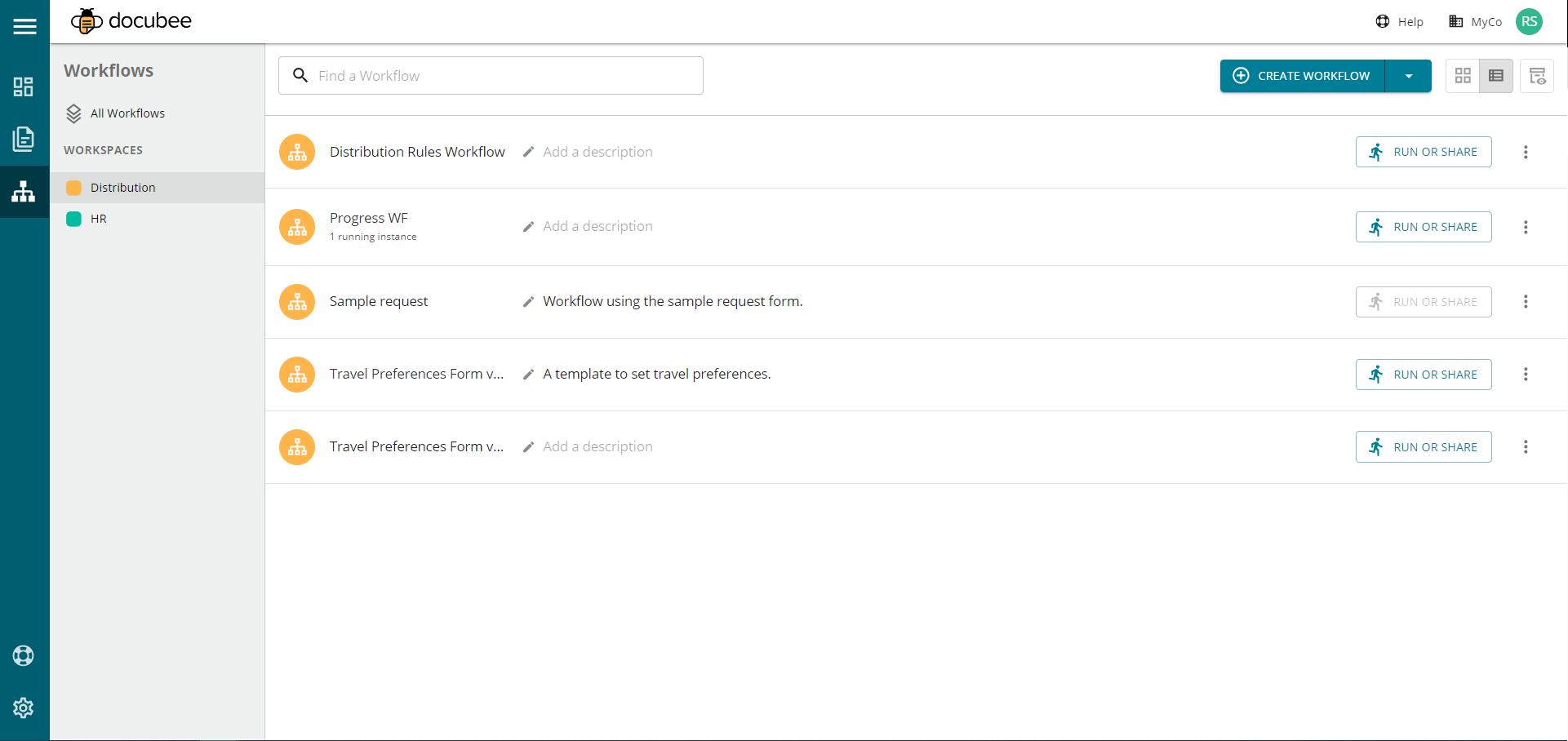Open the scheduled workflows icon button
1568x741 pixels.
pos(1537,76)
